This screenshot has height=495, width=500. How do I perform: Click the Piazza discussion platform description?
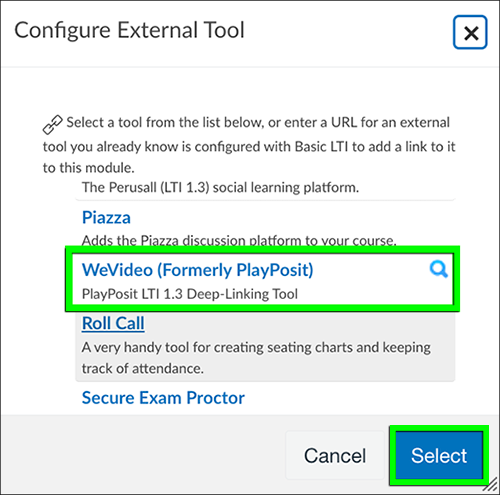coord(239,240)
